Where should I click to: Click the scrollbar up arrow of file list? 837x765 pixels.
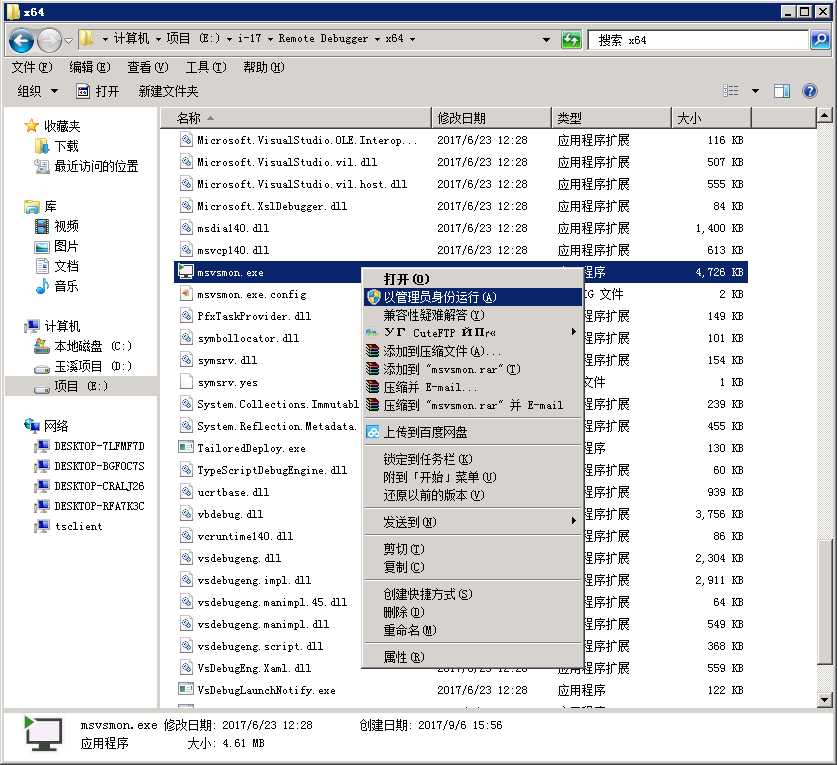[x=824, y=115]
